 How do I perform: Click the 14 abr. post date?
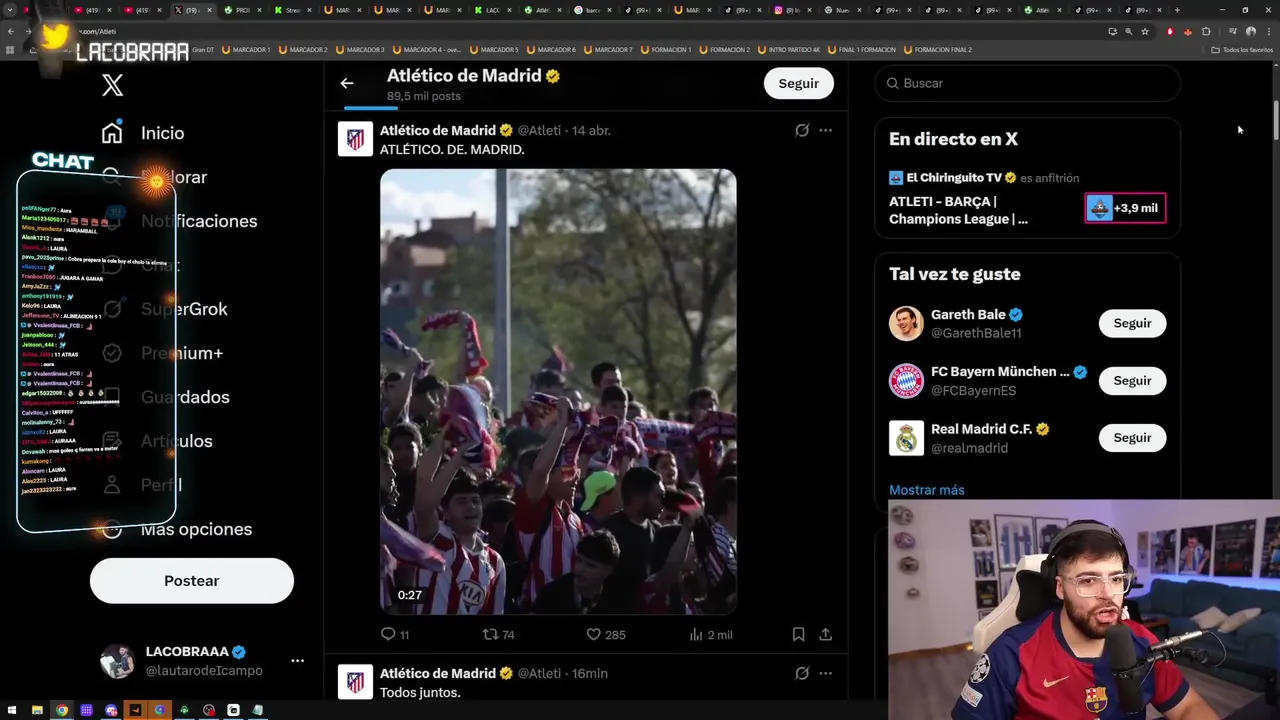pyautogui.click(x=591, y=130)
